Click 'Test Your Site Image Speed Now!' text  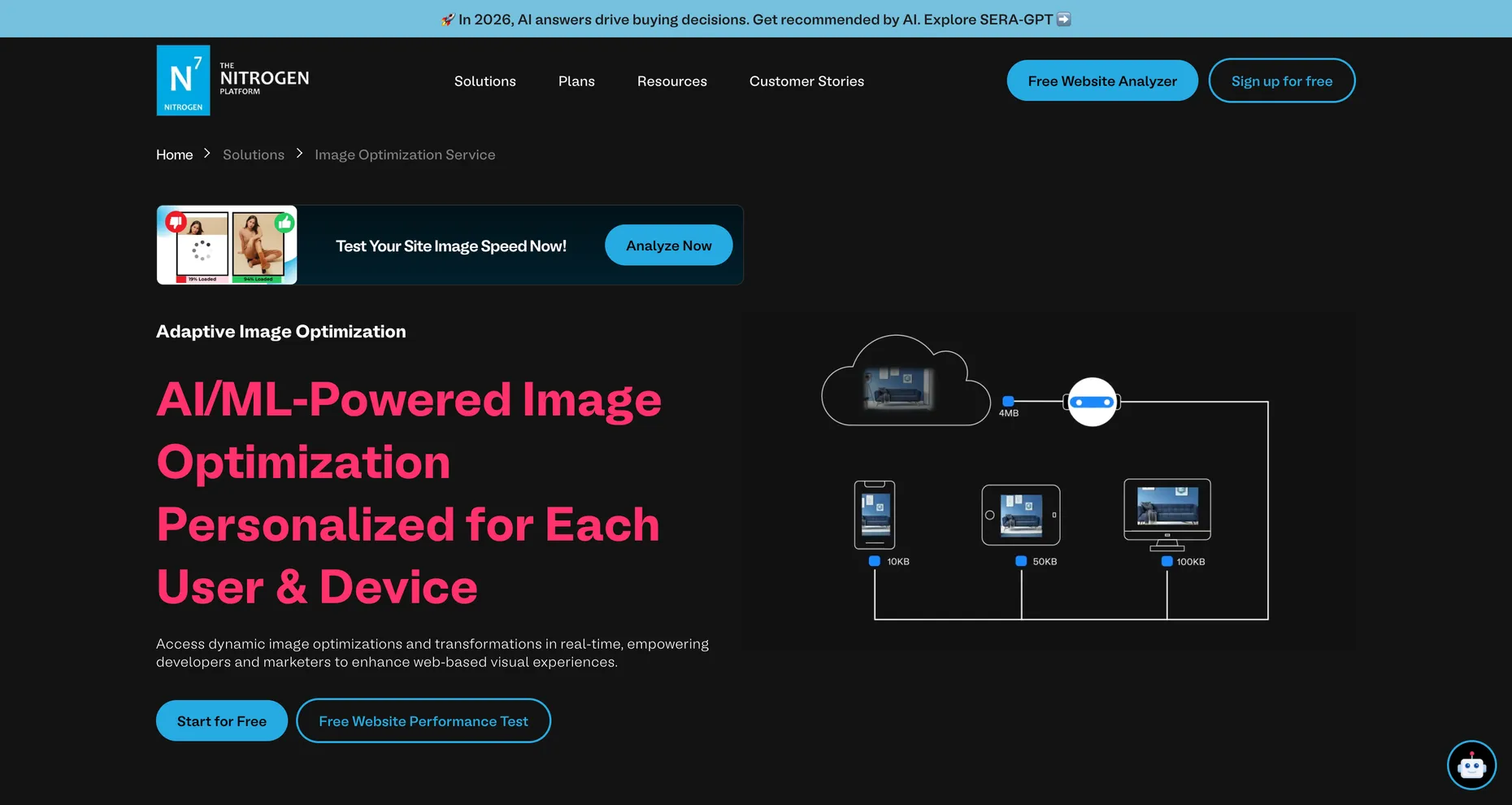coord(451,246)
